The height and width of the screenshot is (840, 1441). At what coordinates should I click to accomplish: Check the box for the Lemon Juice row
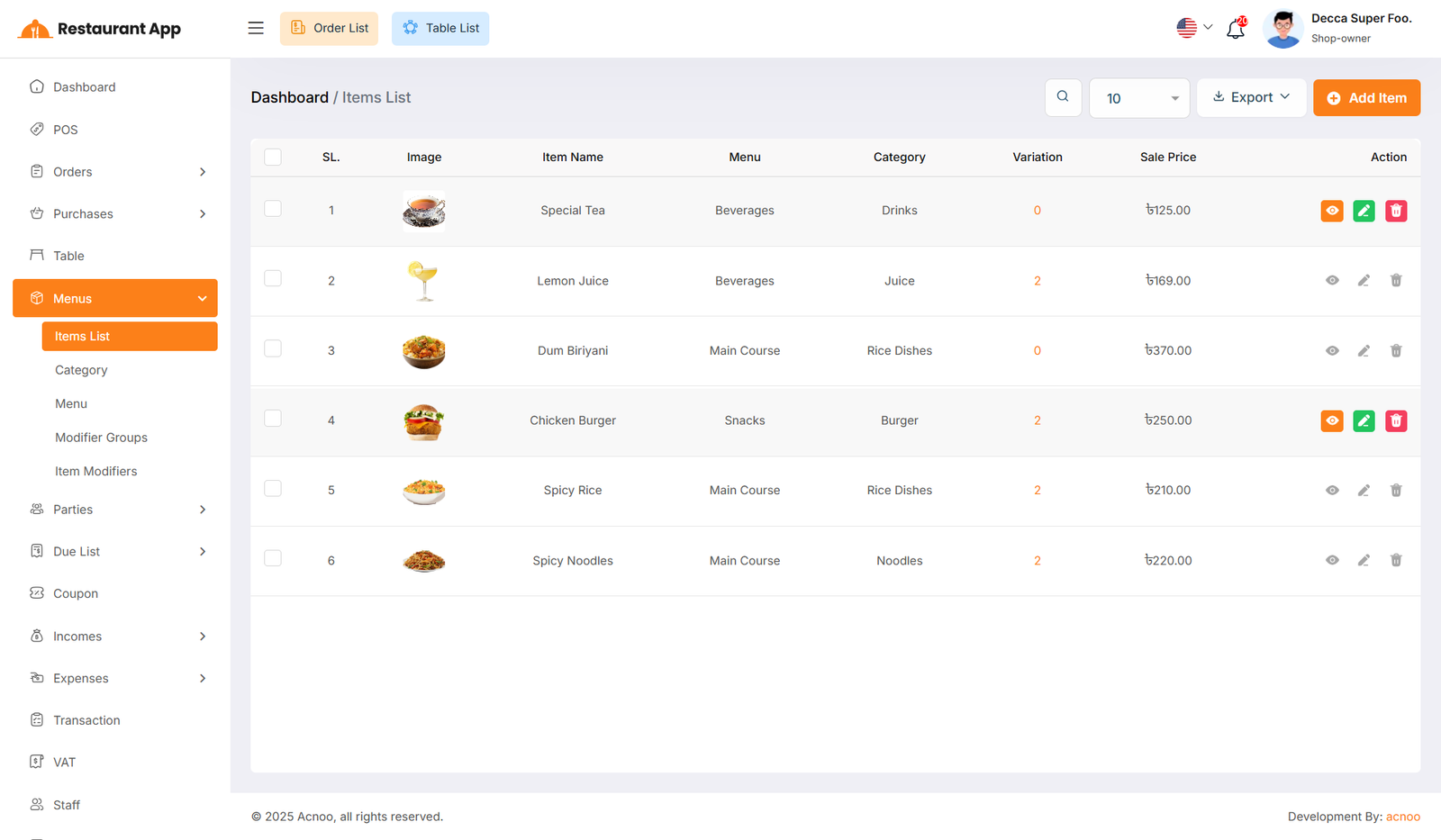[x=273, y=279]
